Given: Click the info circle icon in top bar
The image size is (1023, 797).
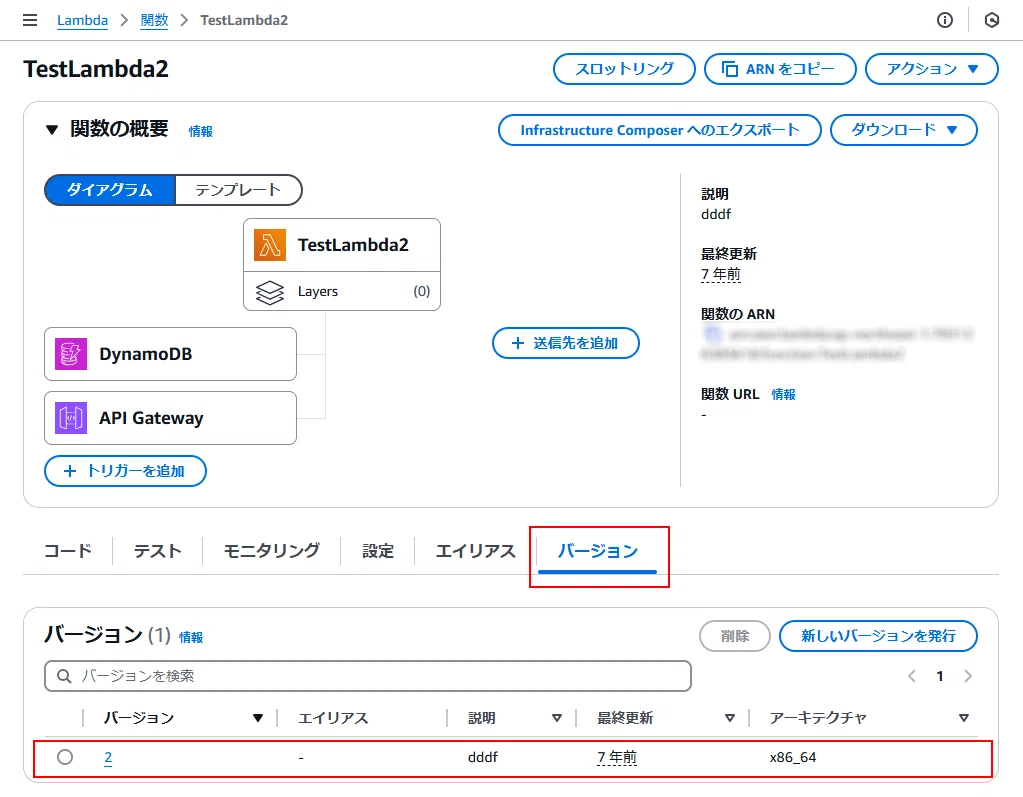Looking at the screenshot, I should [x=944, y=20].
